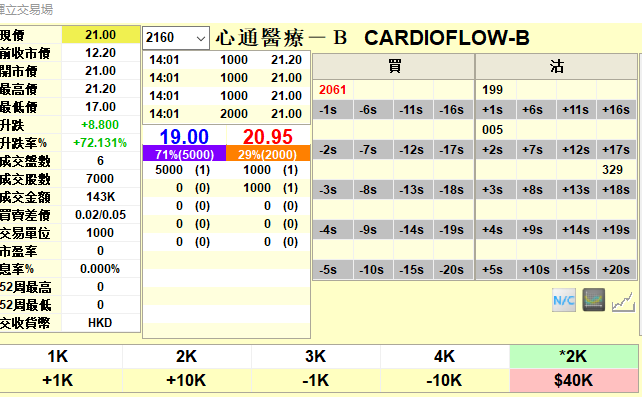642x397 pixels.
Task: Open the dark chart monitor icon
Action: point(594,300)
